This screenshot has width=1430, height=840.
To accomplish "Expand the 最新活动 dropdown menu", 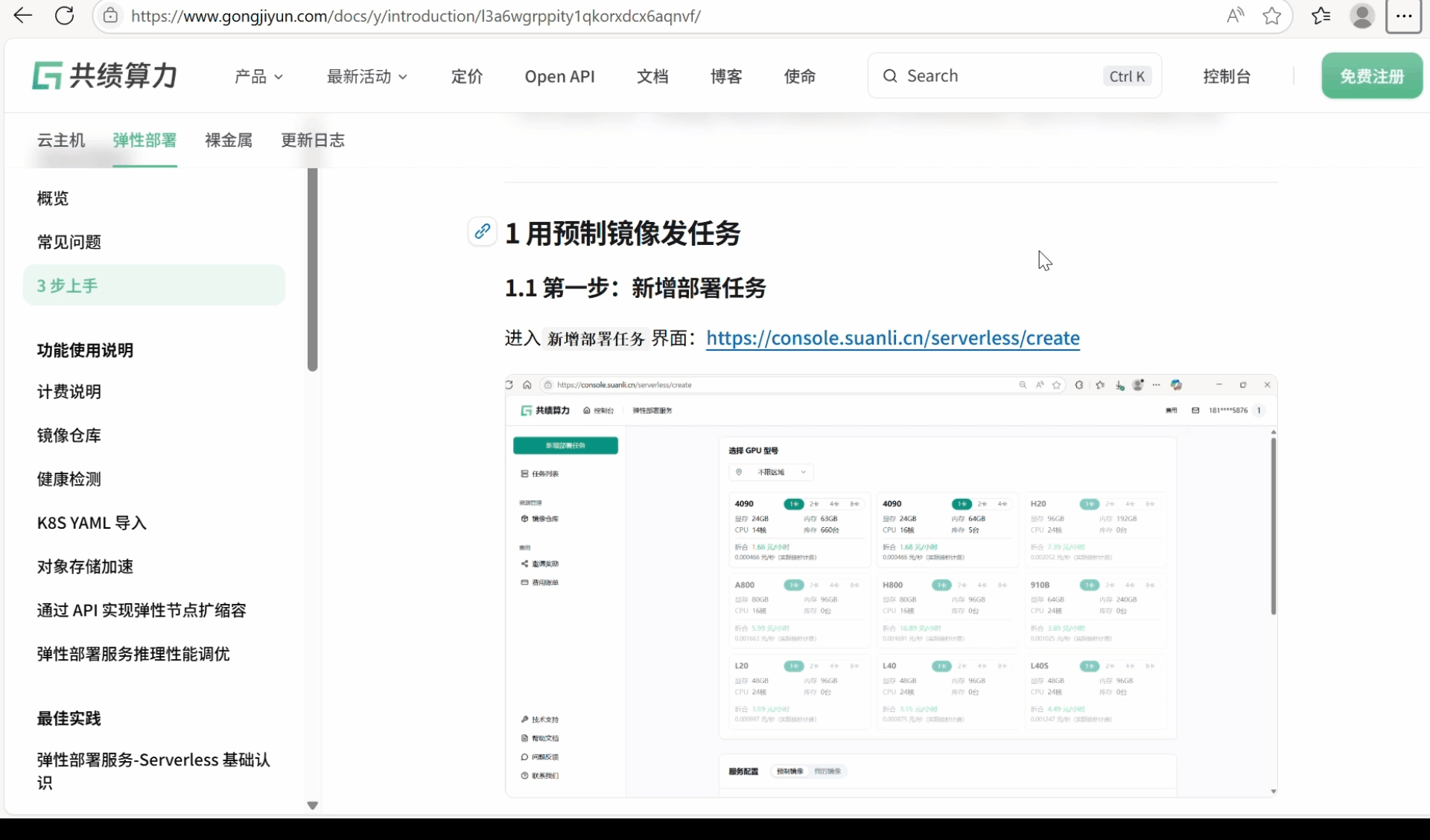I will [x=367, y=77].
